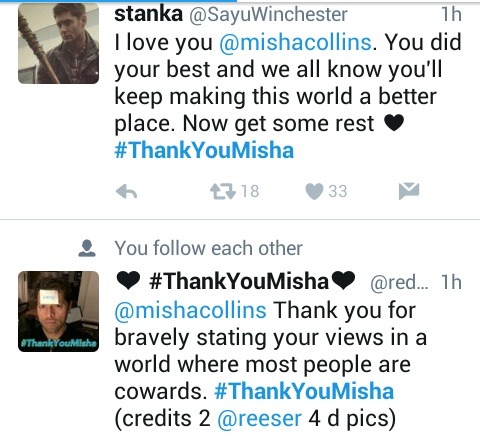
Task: Send stanka's tweet via direct message envelope
Action: click(409, 191)
